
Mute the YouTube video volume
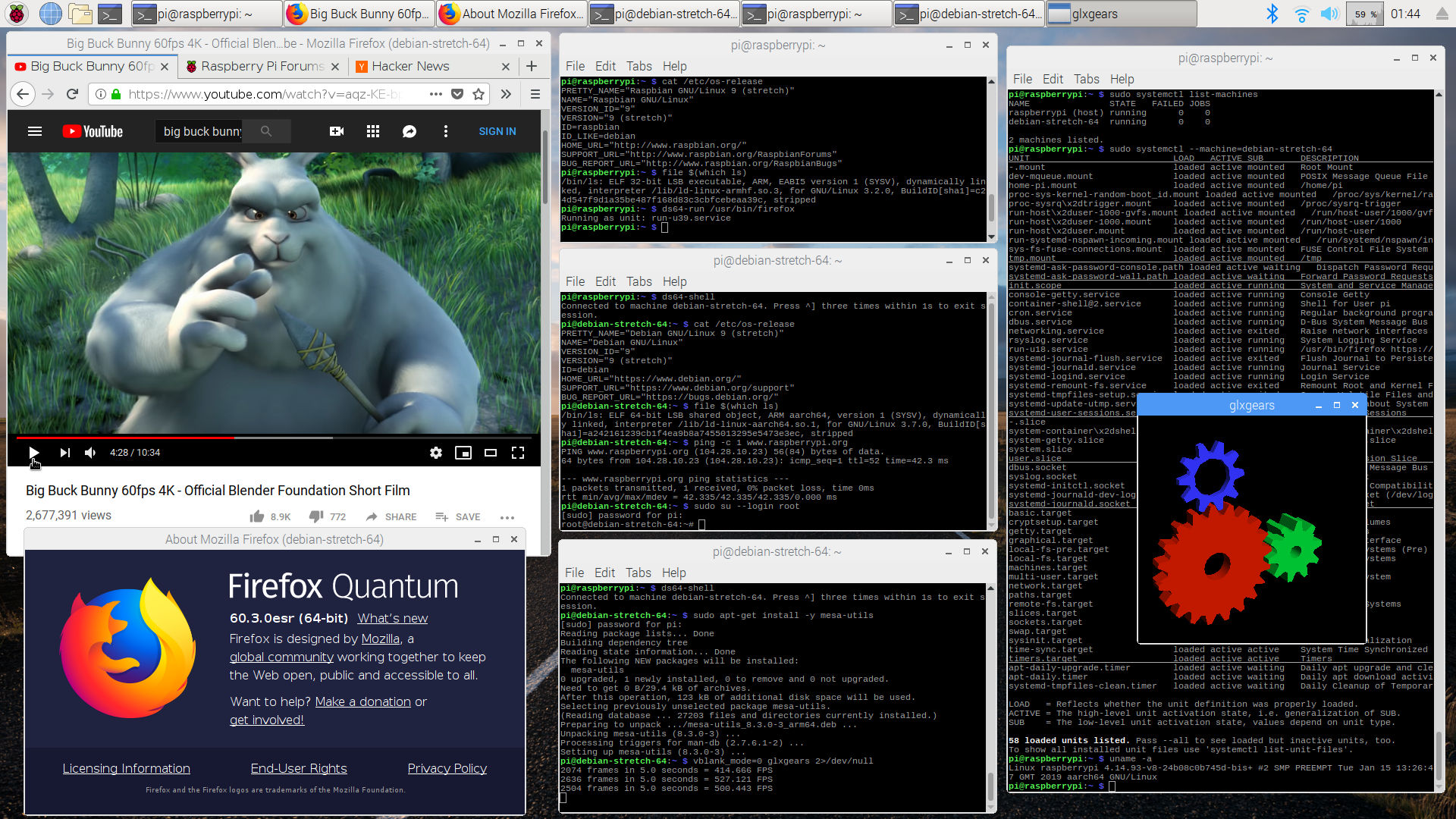[90, 453]
